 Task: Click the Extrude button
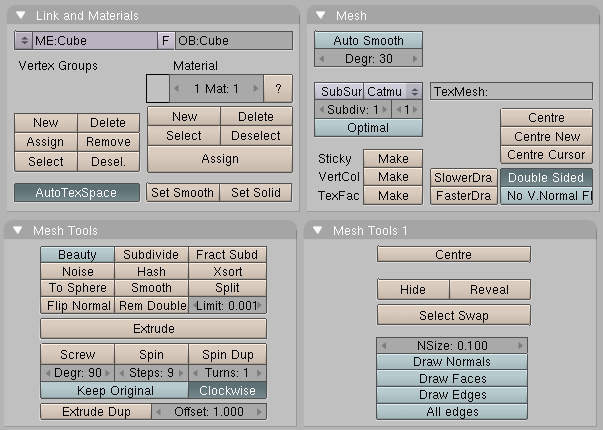(153, 329)
